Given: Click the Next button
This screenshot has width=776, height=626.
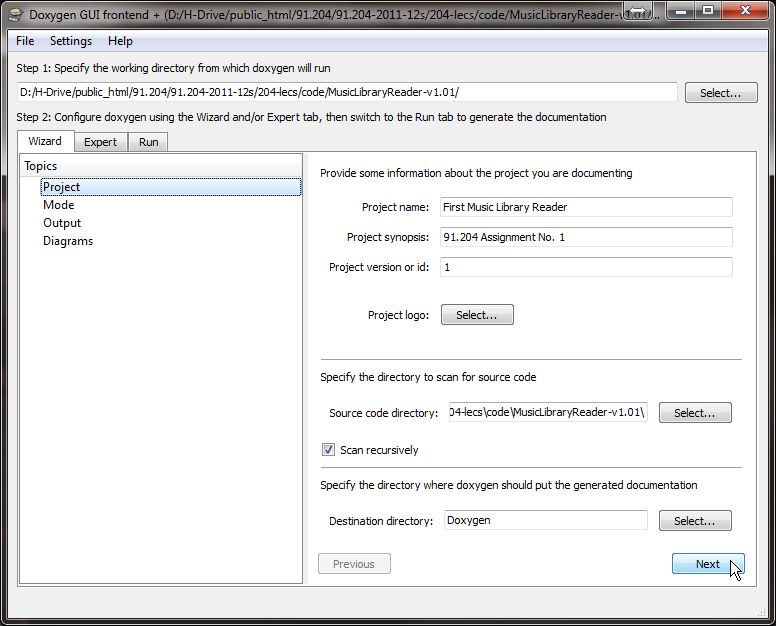Looking at the screenshot, I should (x=708, y=564).
